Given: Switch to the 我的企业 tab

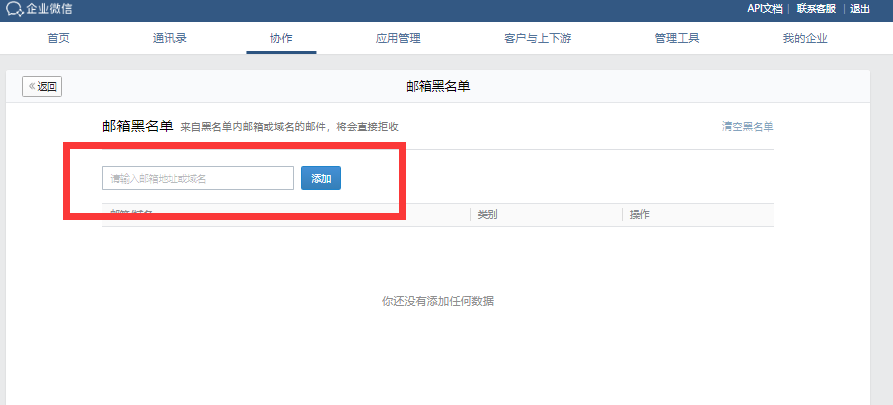Looking at the screenshot, I should [x=805, y=39].
